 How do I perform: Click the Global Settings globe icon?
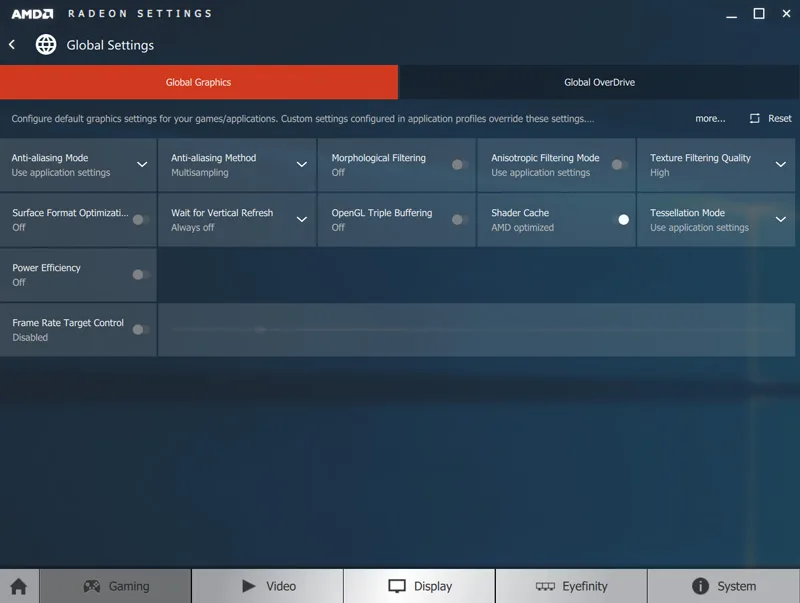click(46, 45)
